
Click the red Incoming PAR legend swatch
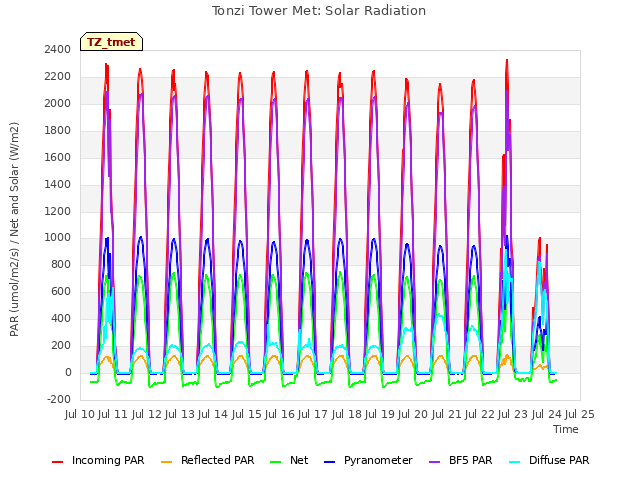tap(58, 462)
